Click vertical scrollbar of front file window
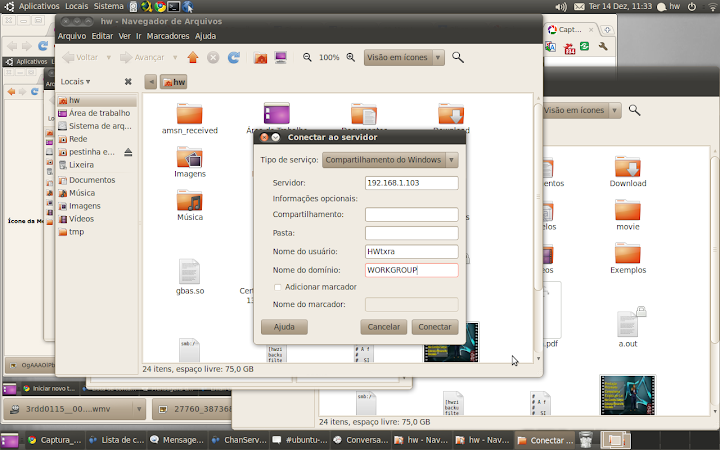The height and width of the screenshot is (450, 720). click(x=538, y=197)
